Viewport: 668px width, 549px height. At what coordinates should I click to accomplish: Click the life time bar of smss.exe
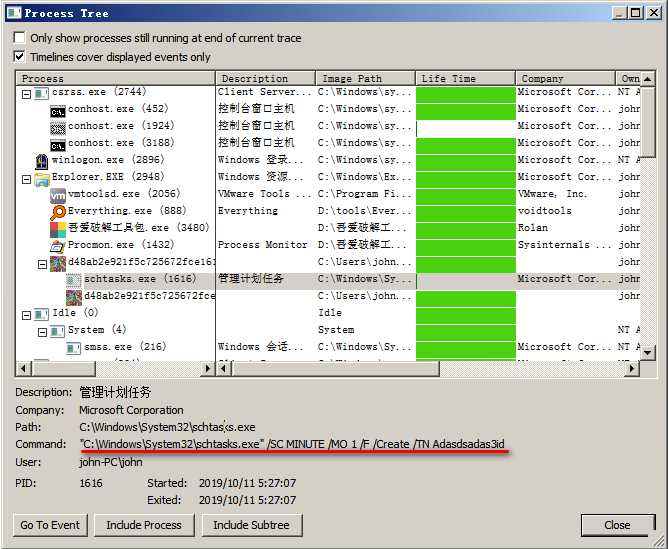click(x=466, y=350)
